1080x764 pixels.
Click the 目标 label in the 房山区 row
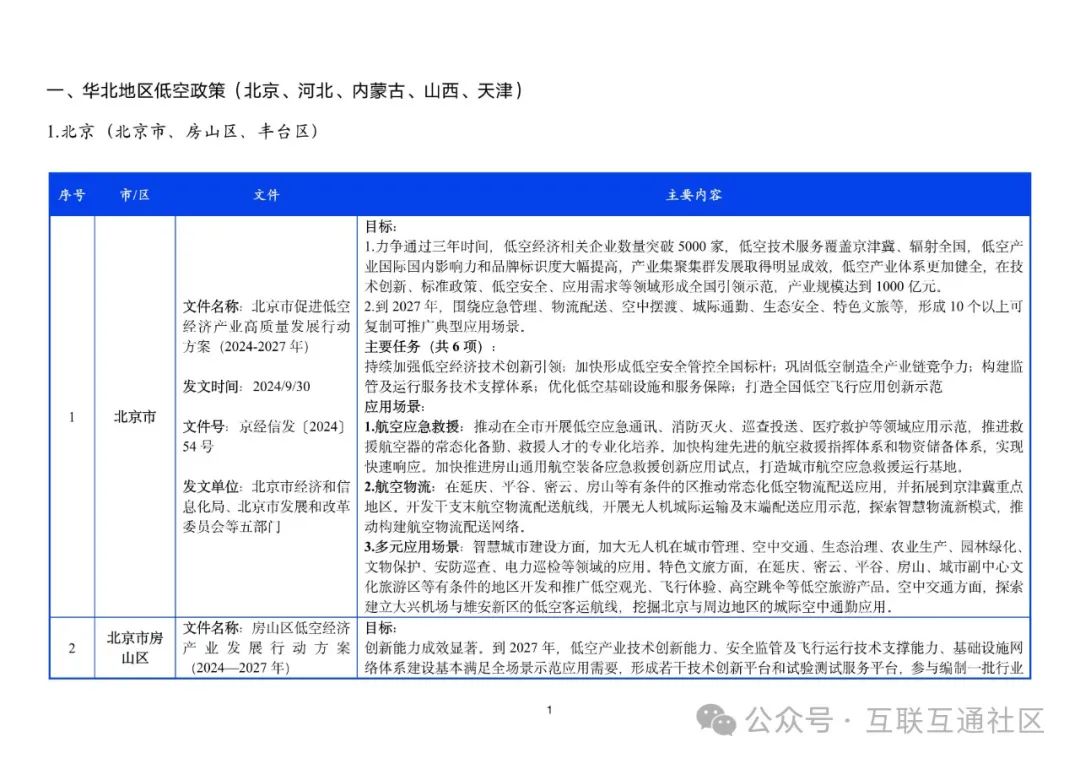pyautogui.click(x=380, y=628)
